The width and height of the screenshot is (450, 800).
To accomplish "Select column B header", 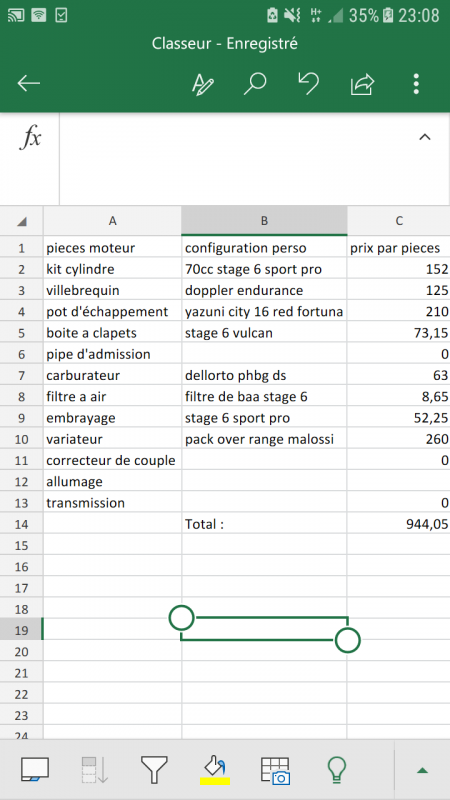I will [x=264, y=221].
